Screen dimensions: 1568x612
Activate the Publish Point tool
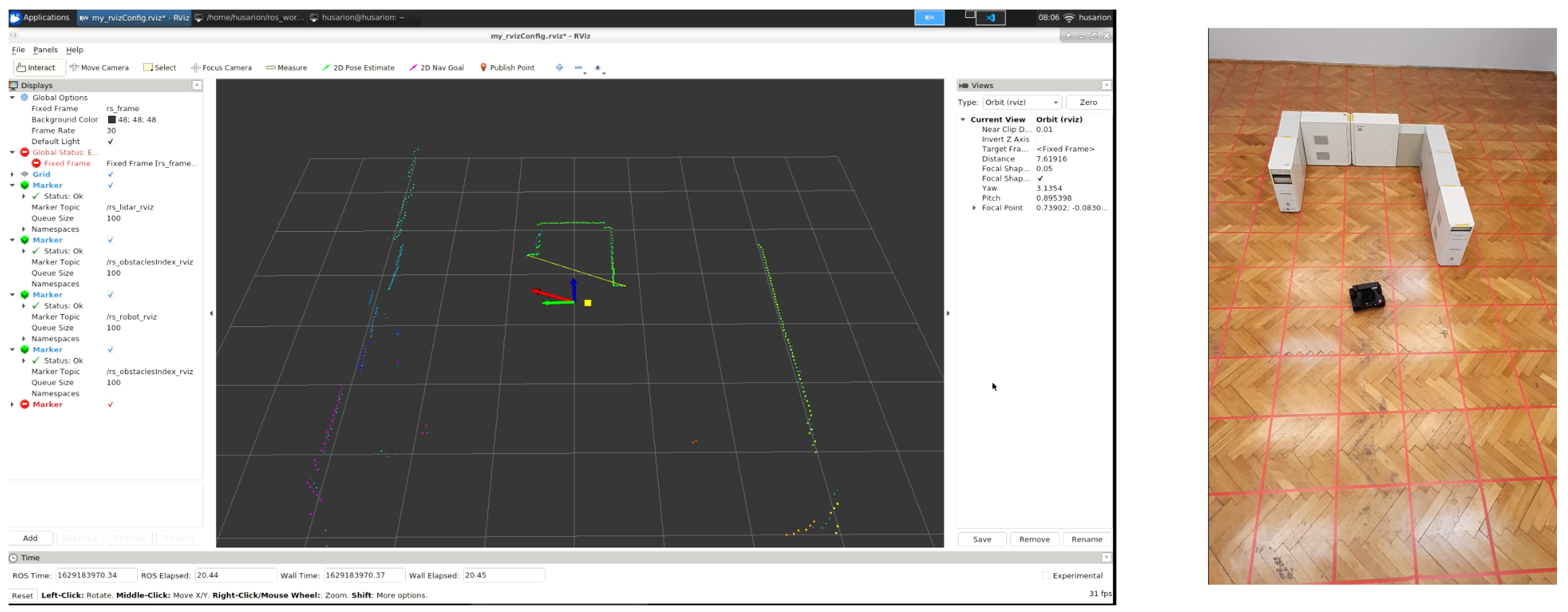(507, 67)
